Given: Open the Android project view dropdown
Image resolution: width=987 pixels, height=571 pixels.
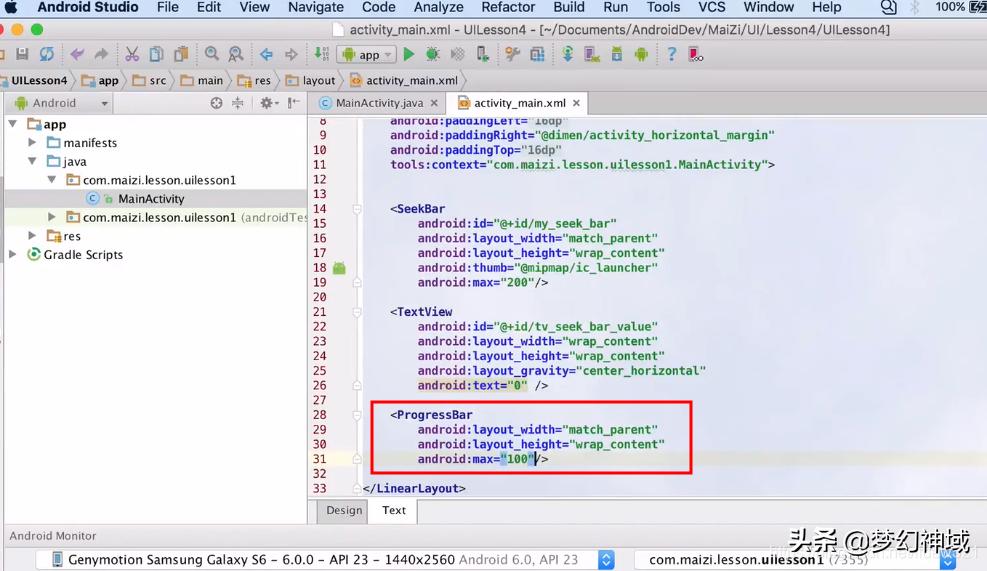Looking at the screenshot, I should click(x=60, y=103).
